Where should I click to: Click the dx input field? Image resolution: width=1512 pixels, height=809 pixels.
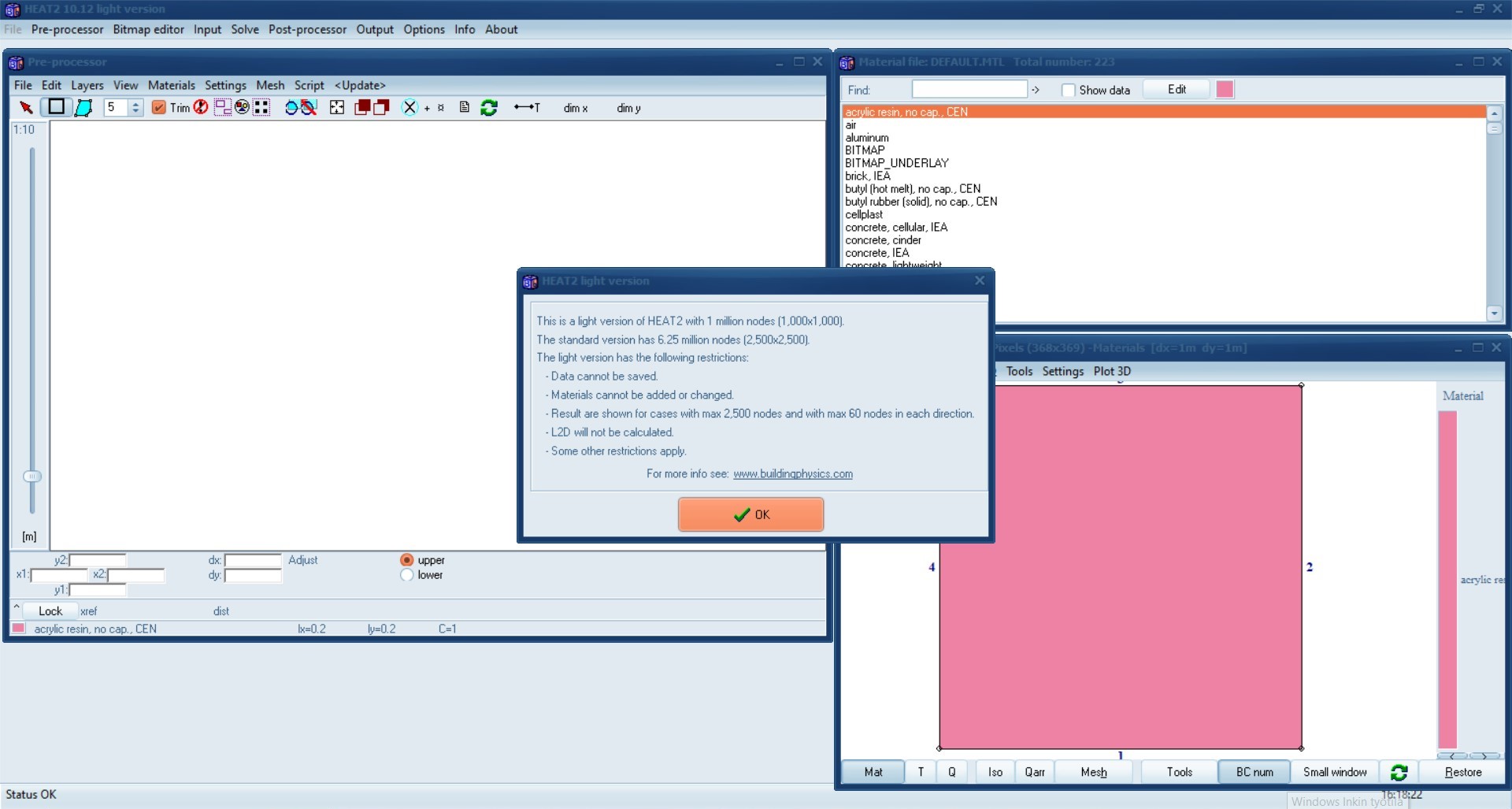[x=253, y=560]
